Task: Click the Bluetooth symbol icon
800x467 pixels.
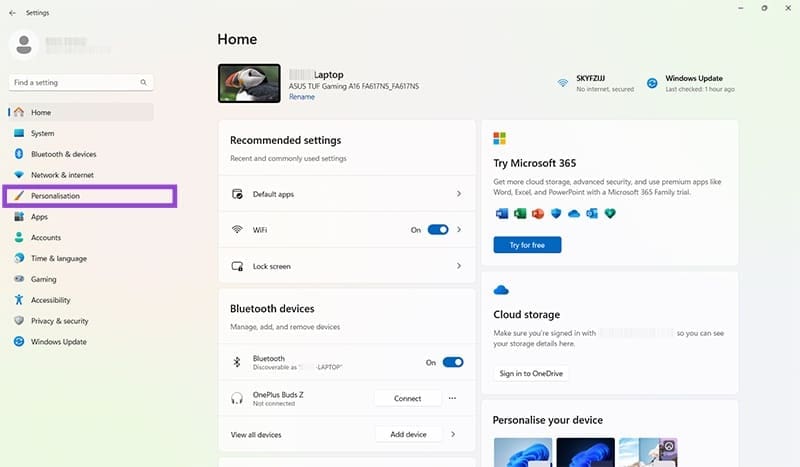Action: click(x=237, y=362)
